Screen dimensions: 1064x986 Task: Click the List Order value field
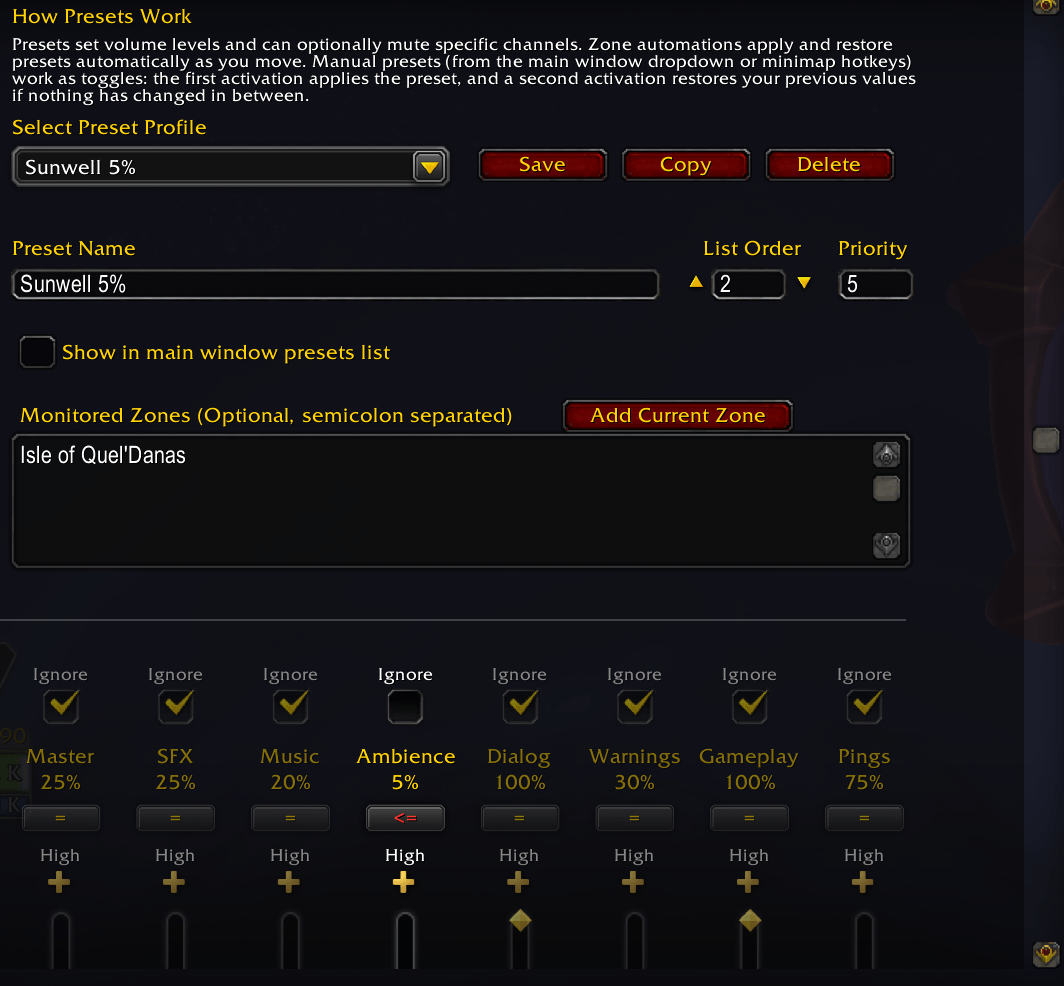[x=748, y=284]
